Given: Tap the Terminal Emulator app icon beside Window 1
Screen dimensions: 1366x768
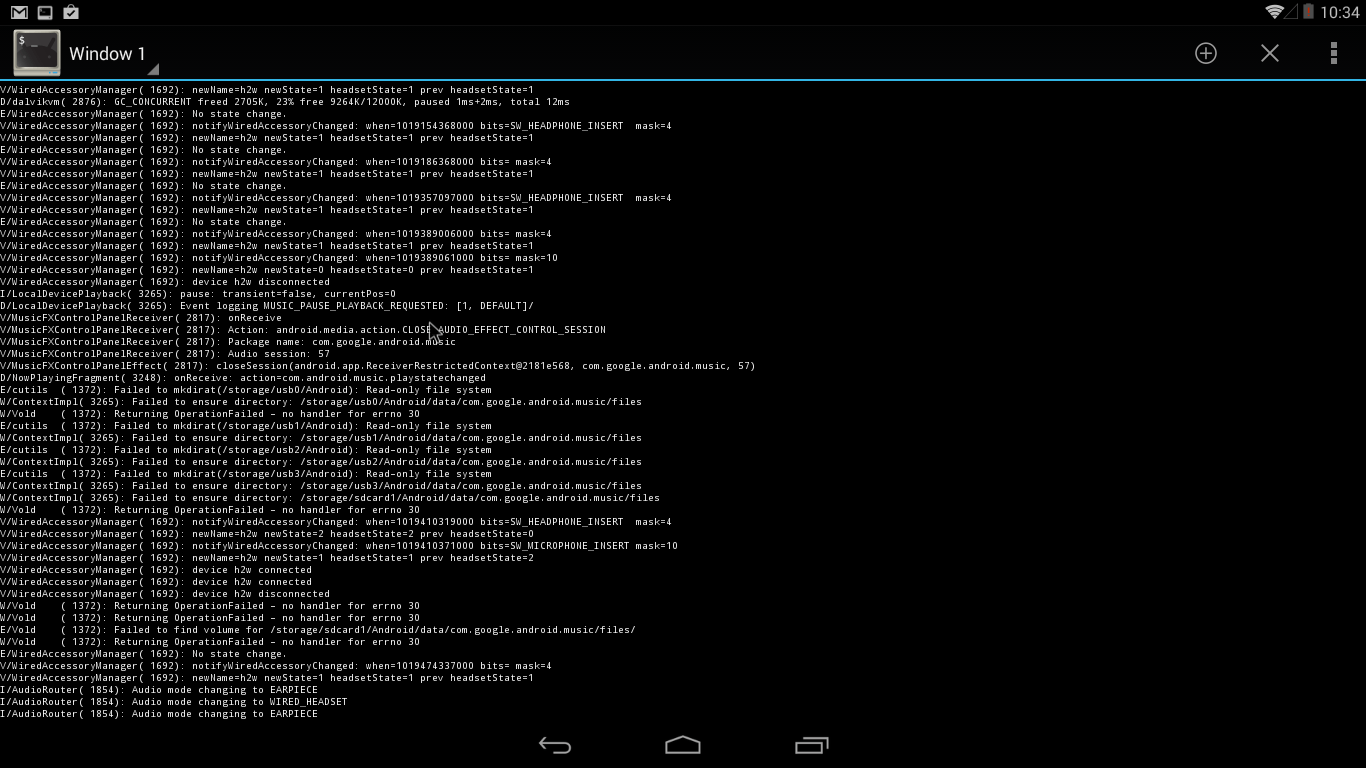Looking at the screenshot, I should 36,52.
